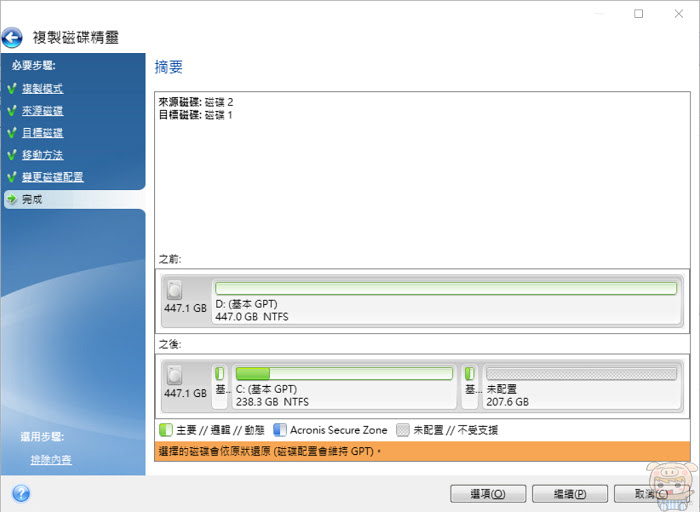Click the 目標磁碟: 磁碟 1 text
700x512 pixels.
tap(196, 115)
